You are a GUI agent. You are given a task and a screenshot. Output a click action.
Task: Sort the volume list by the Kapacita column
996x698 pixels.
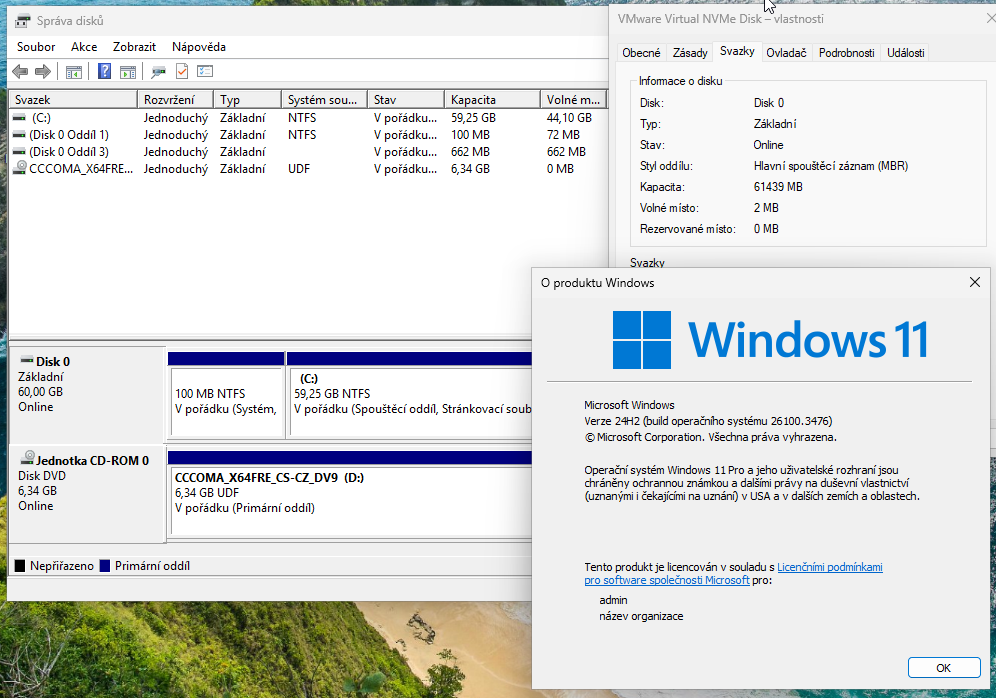pyautogui.click(x=474, y=100)
